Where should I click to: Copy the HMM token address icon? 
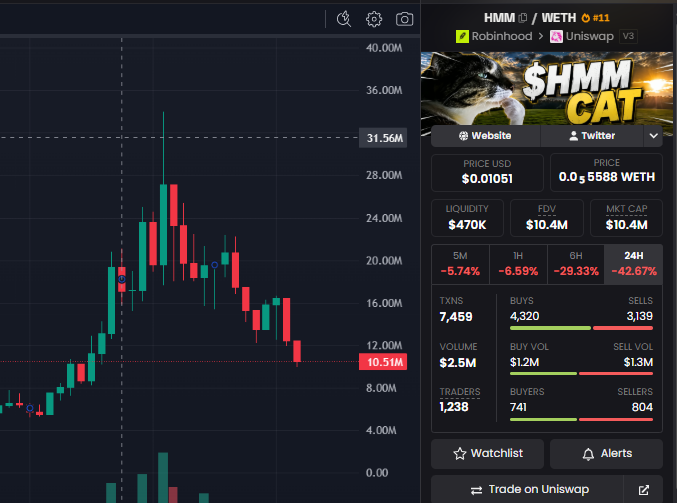click(x=523, y=18)
